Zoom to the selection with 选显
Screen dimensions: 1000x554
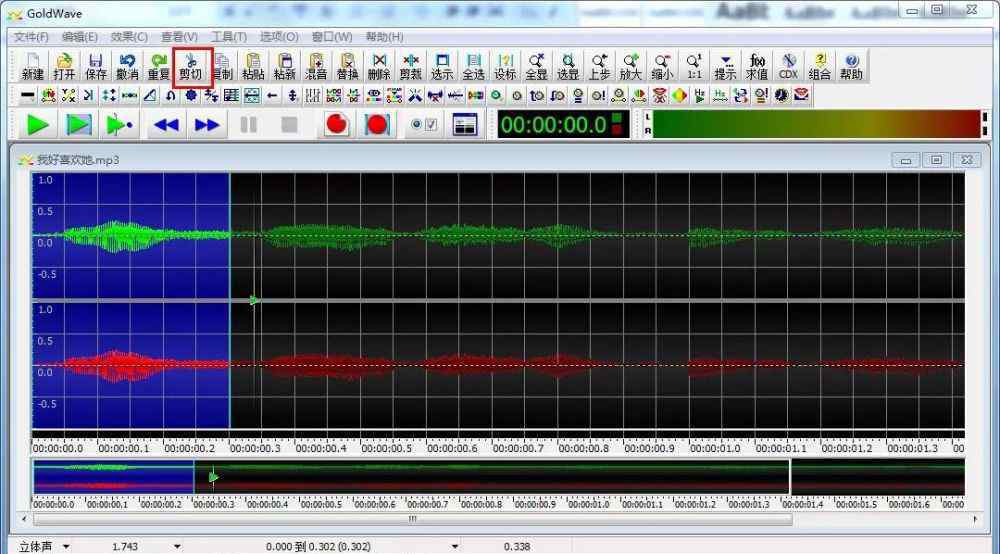click(568, 66)
